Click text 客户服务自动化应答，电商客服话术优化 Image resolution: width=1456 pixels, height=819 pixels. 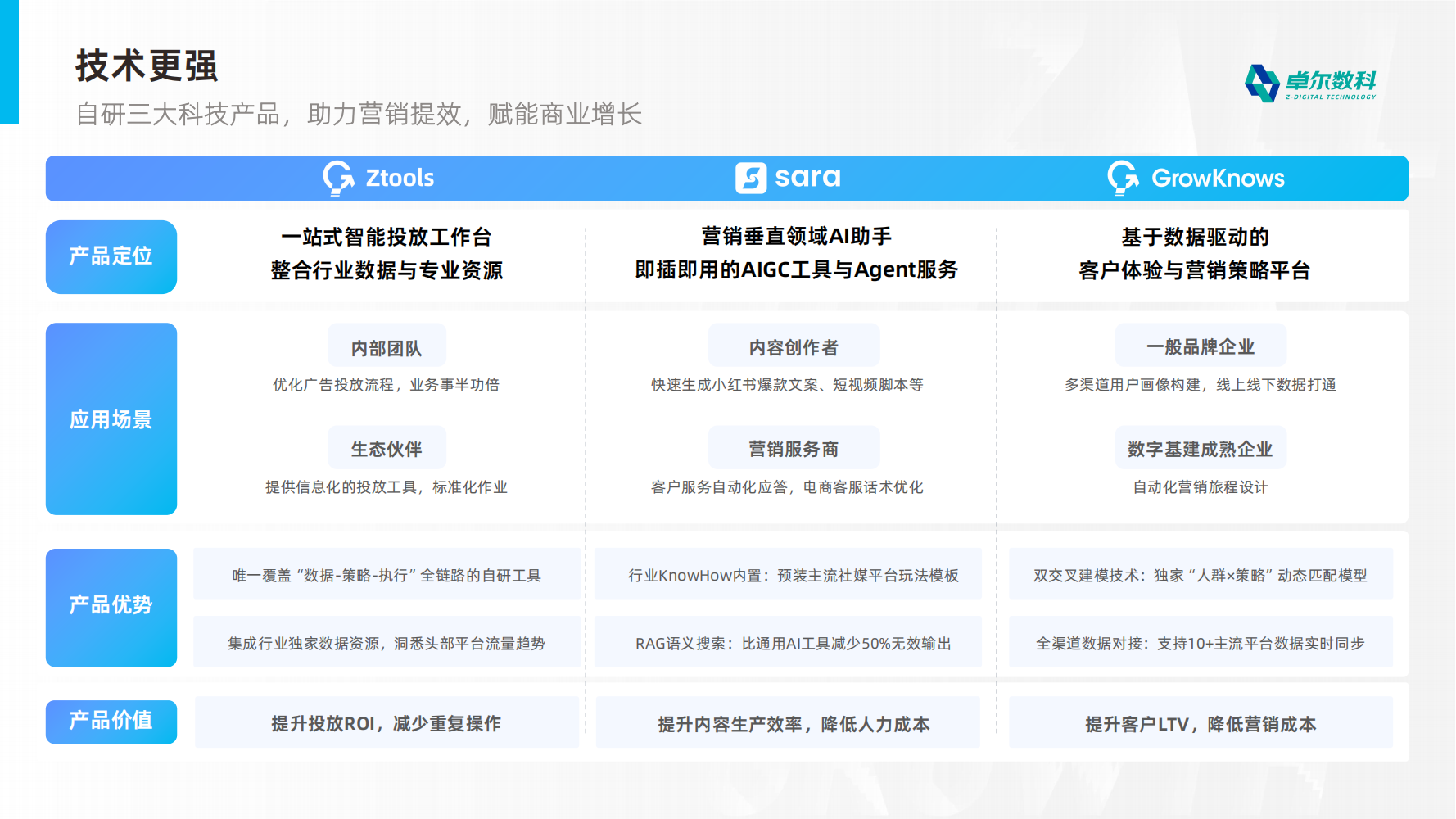(787, 487)
